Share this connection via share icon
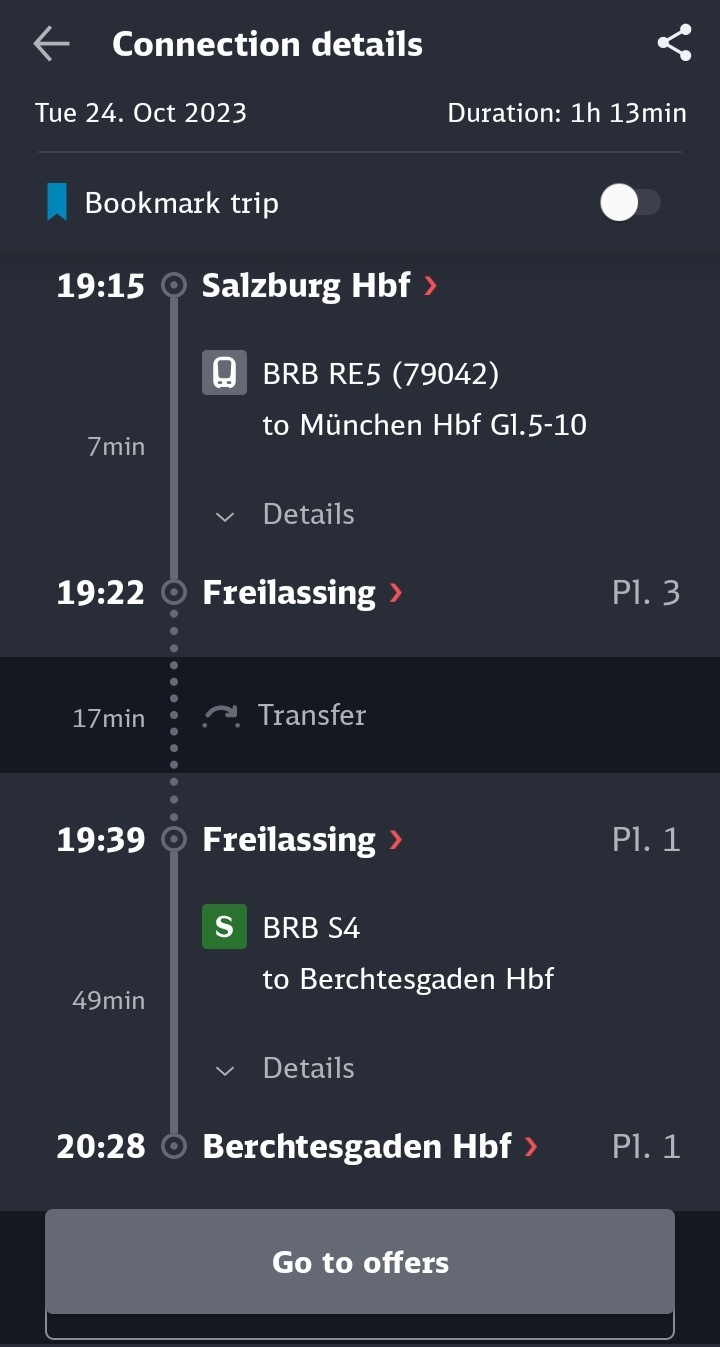 click(x=674, y=44)
